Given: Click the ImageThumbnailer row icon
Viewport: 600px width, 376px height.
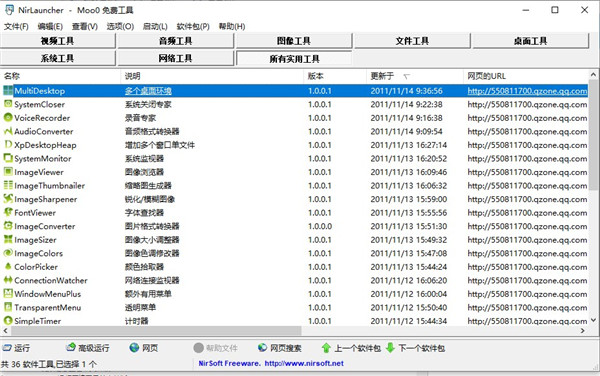Looking at the screenshot, I should [8, 186].
